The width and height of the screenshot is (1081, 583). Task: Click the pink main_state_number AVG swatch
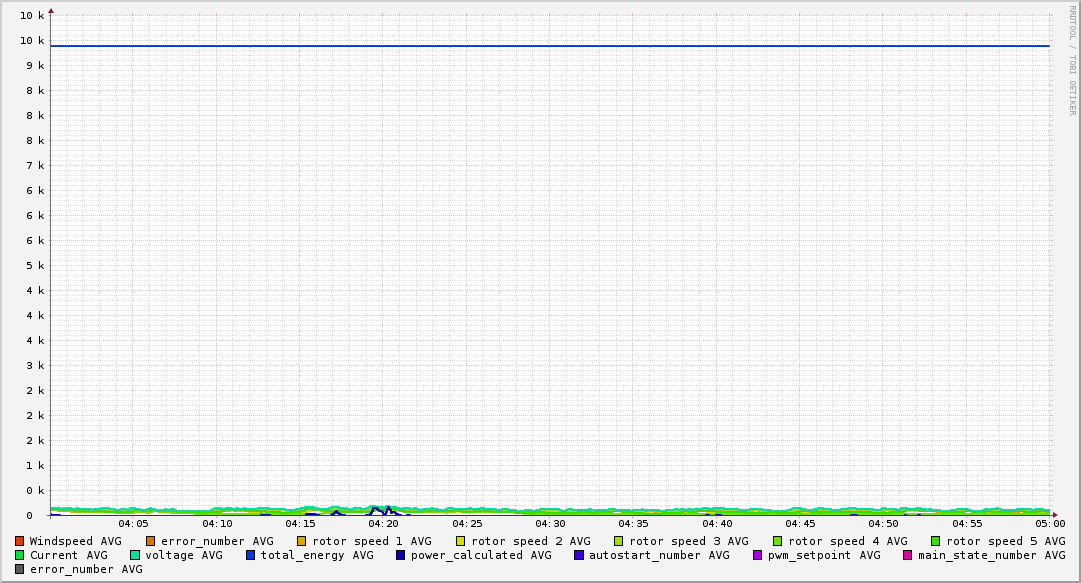coord(908,555)
